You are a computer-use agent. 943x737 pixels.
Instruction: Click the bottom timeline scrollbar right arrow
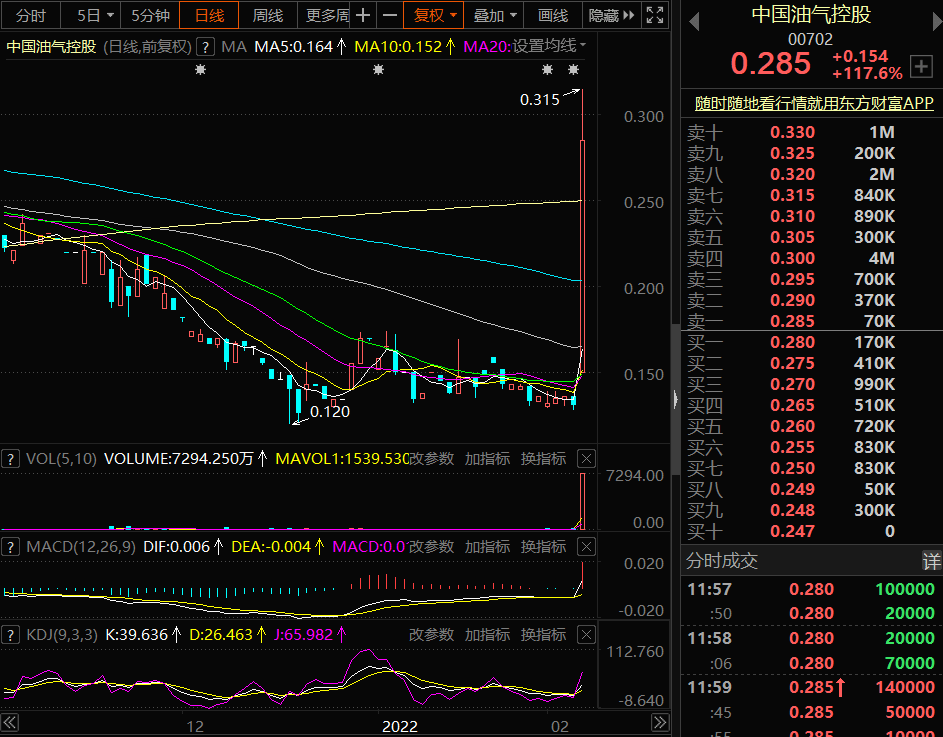(x=658, y=722)
